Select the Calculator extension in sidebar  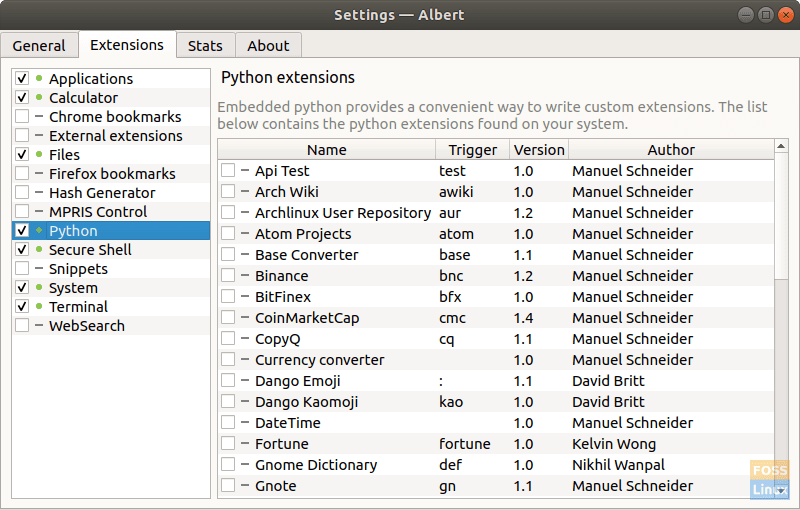coord(83,98)
